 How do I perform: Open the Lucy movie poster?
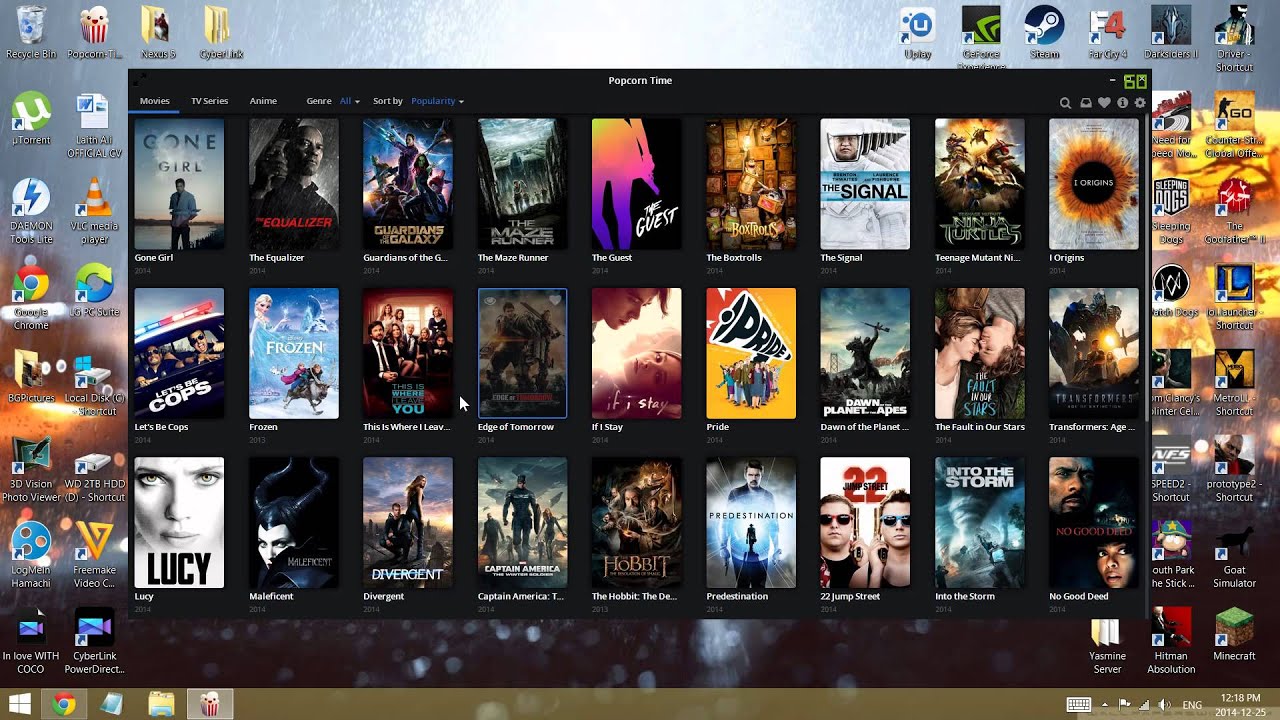(179, 523)
